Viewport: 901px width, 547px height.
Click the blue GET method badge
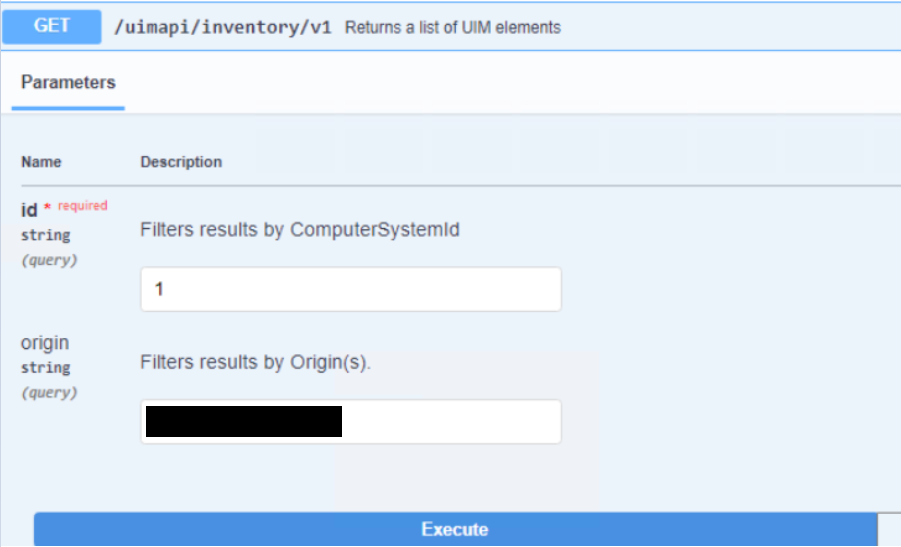click(51, 27)
